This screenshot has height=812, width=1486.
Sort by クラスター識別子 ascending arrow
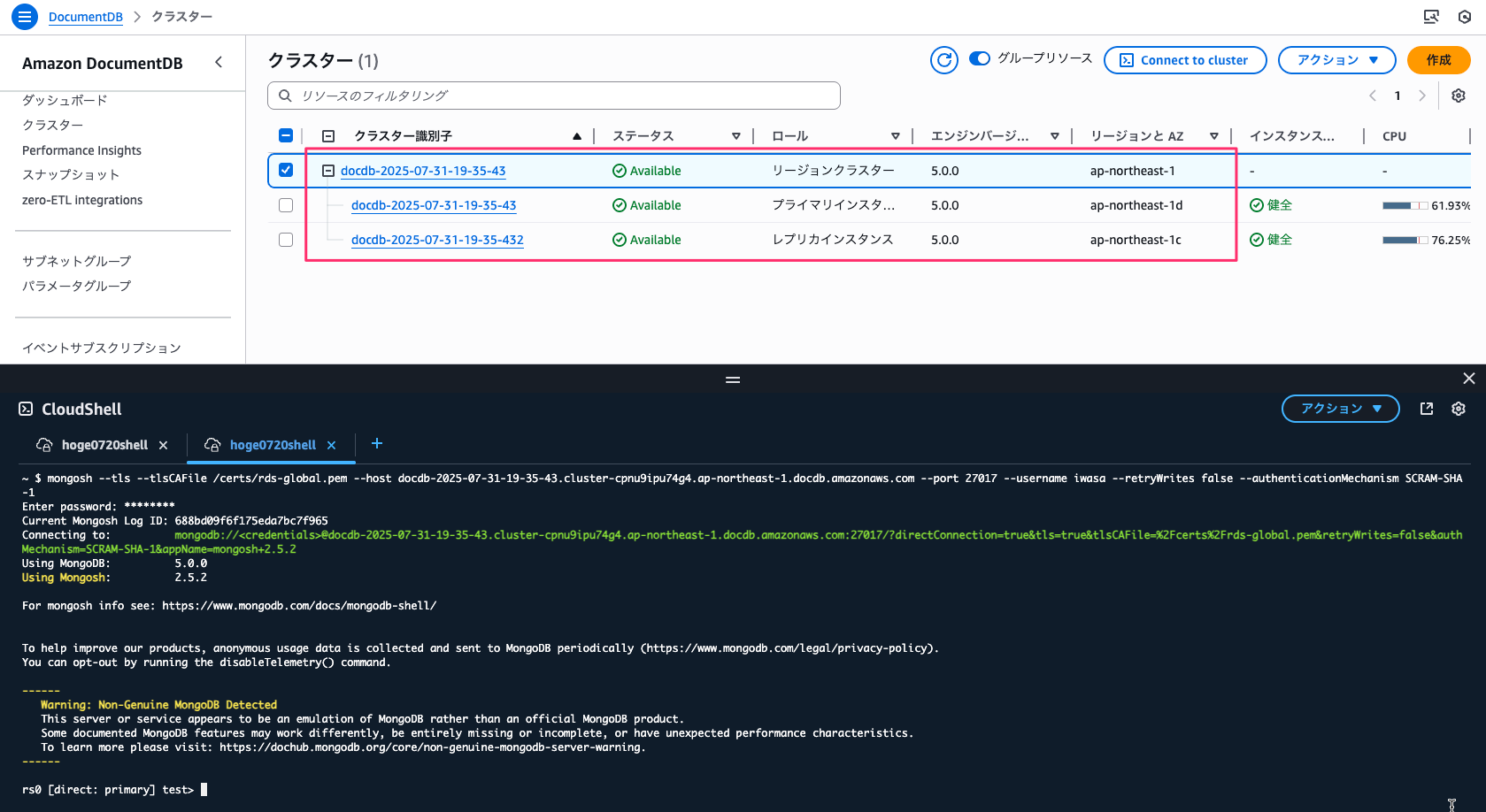[577, 136]
